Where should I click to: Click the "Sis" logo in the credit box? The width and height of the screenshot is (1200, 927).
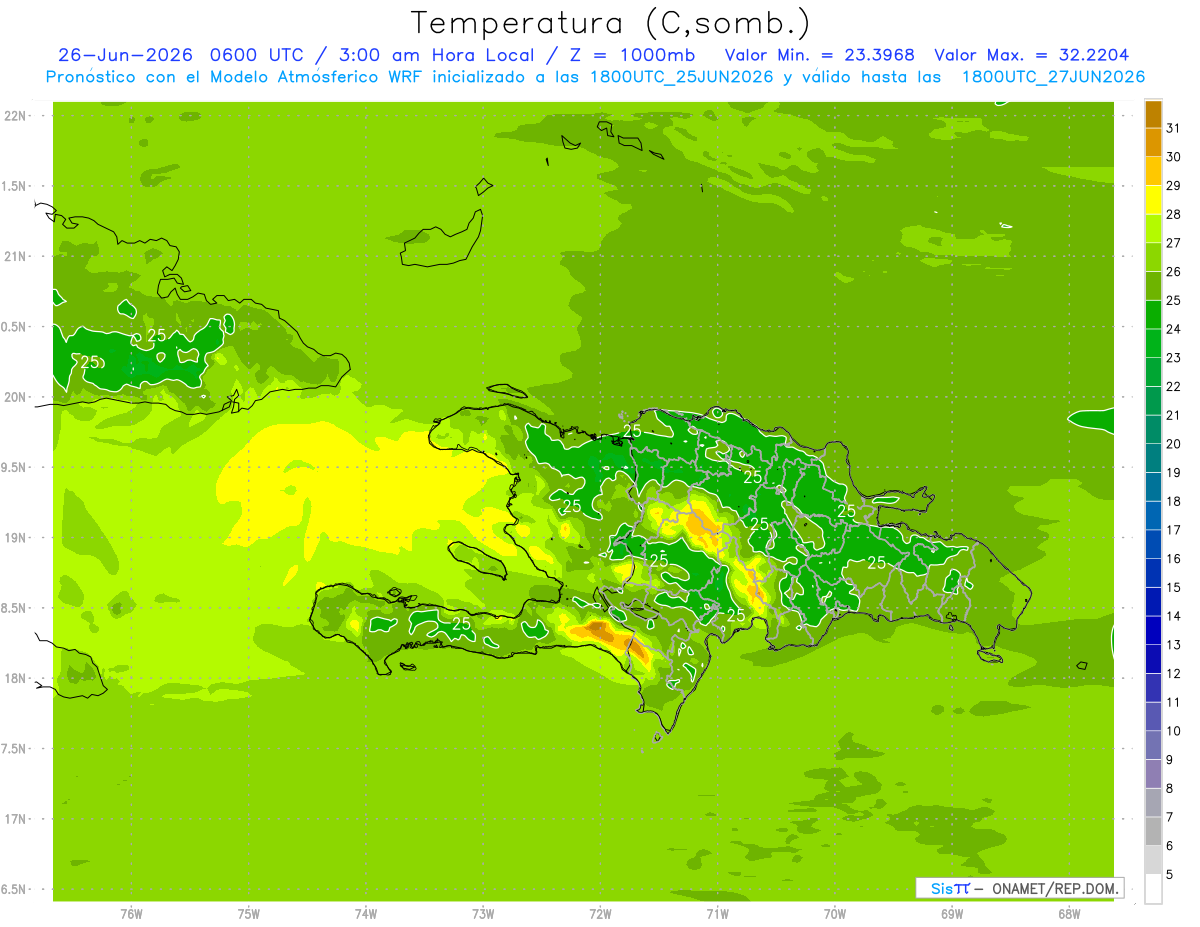(x=941, y=888)
